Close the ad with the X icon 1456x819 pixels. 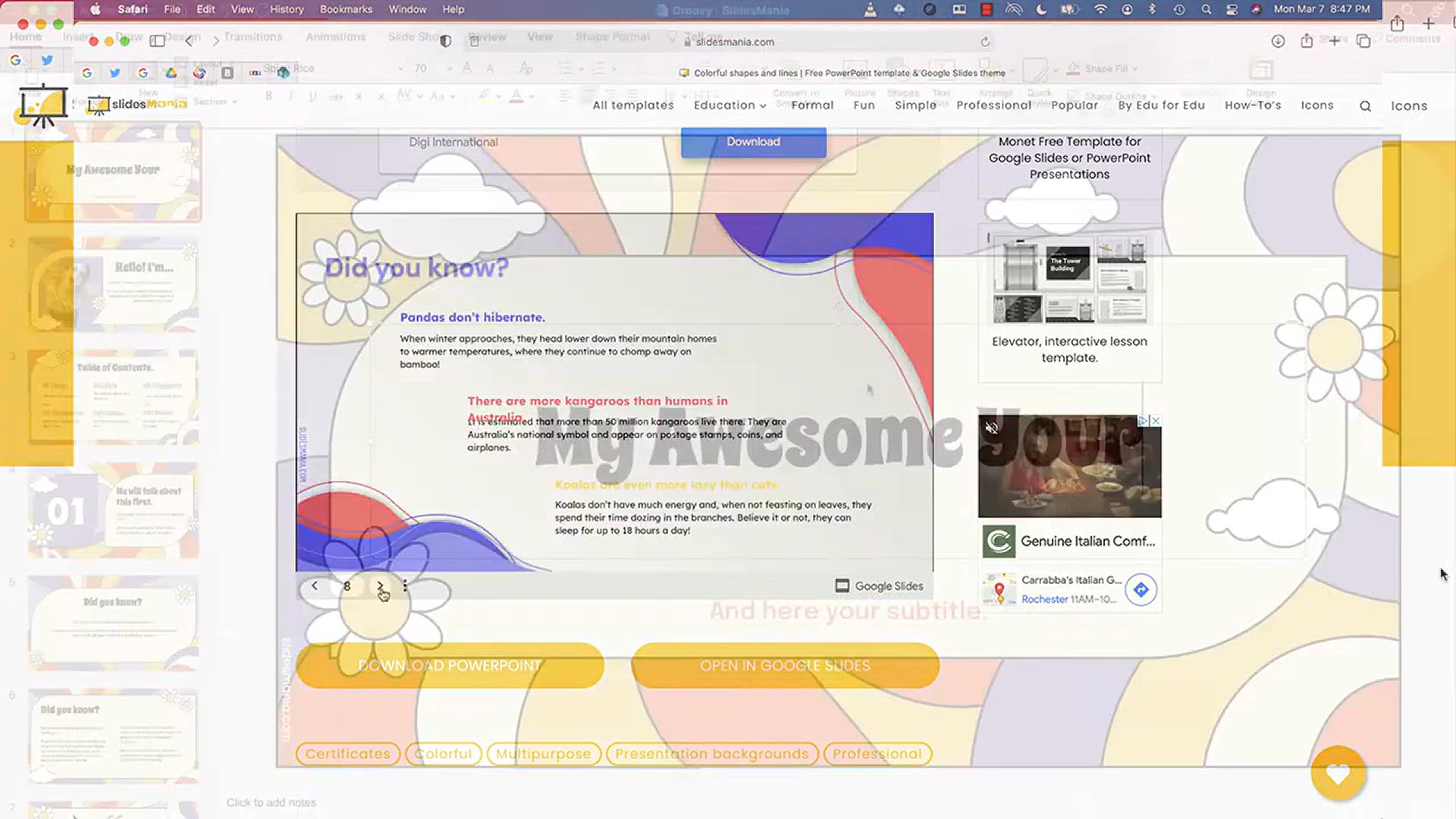(1156, 420)
